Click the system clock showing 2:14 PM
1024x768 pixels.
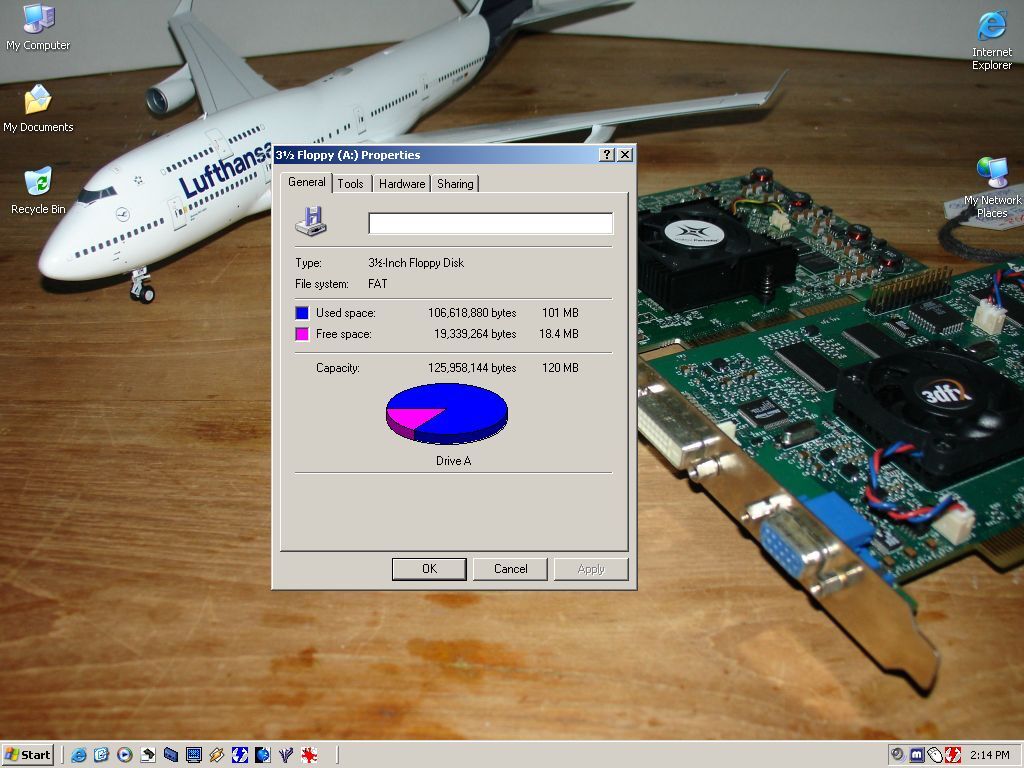pyautogui.click(x=989, y=755)
